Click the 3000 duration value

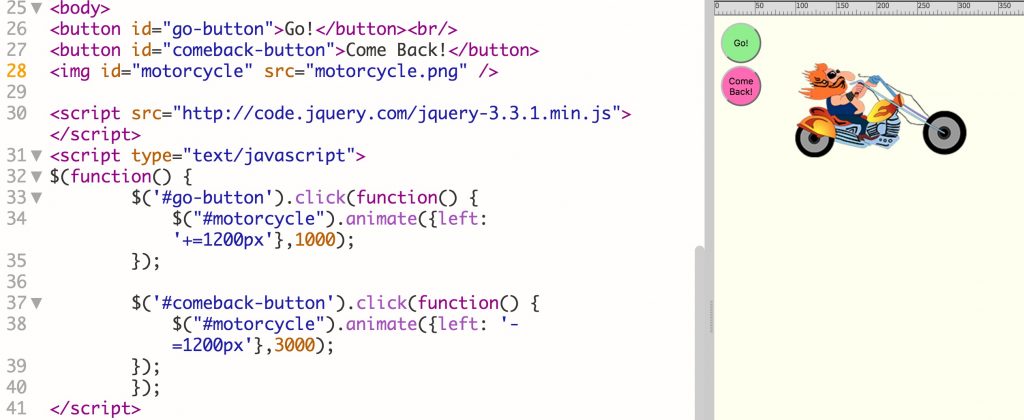[294, 346]
